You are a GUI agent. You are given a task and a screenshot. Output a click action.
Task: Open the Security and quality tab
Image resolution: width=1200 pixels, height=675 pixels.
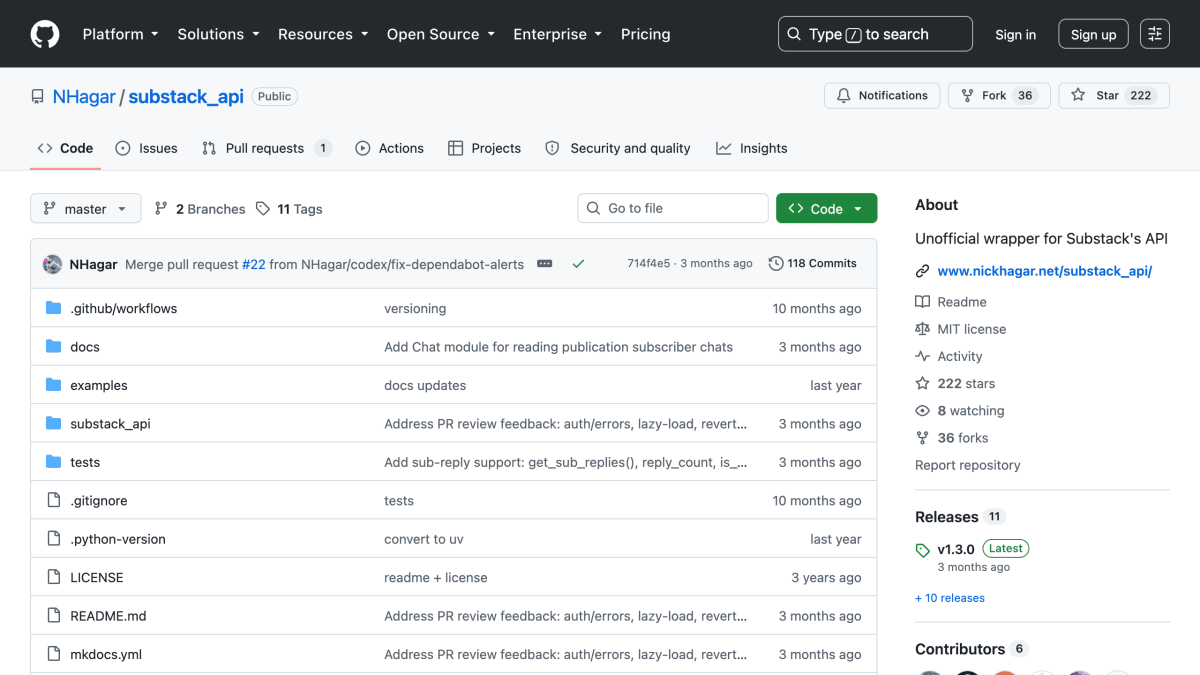click(618, 148)
